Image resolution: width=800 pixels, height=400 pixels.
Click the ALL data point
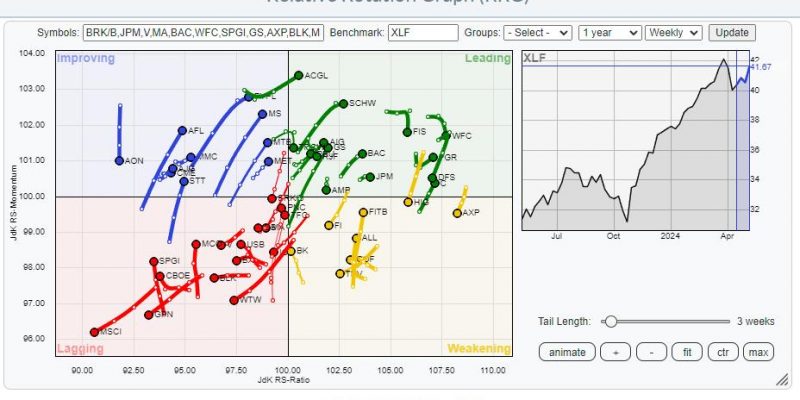pos(356,238)
